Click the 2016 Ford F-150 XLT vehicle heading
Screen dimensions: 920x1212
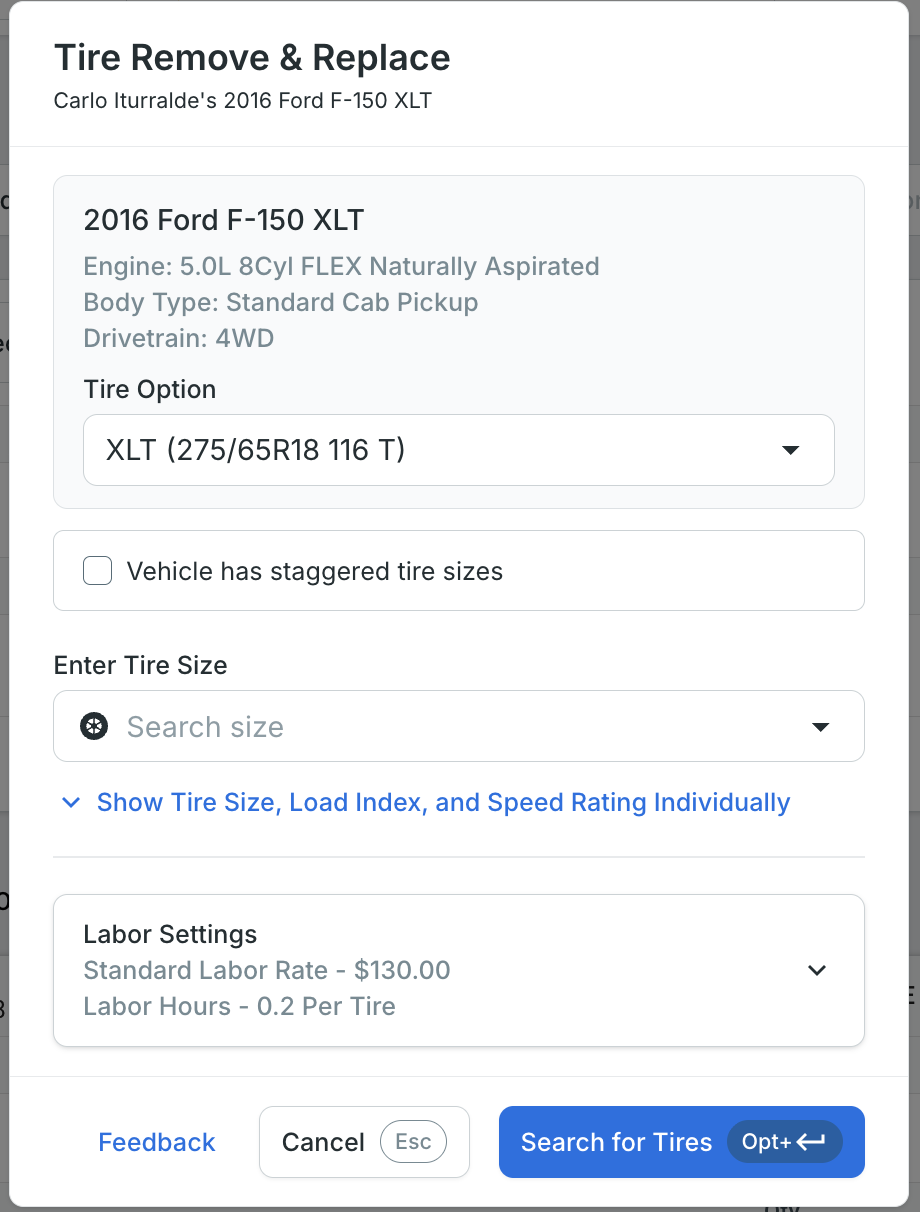[x=224, y=219]
